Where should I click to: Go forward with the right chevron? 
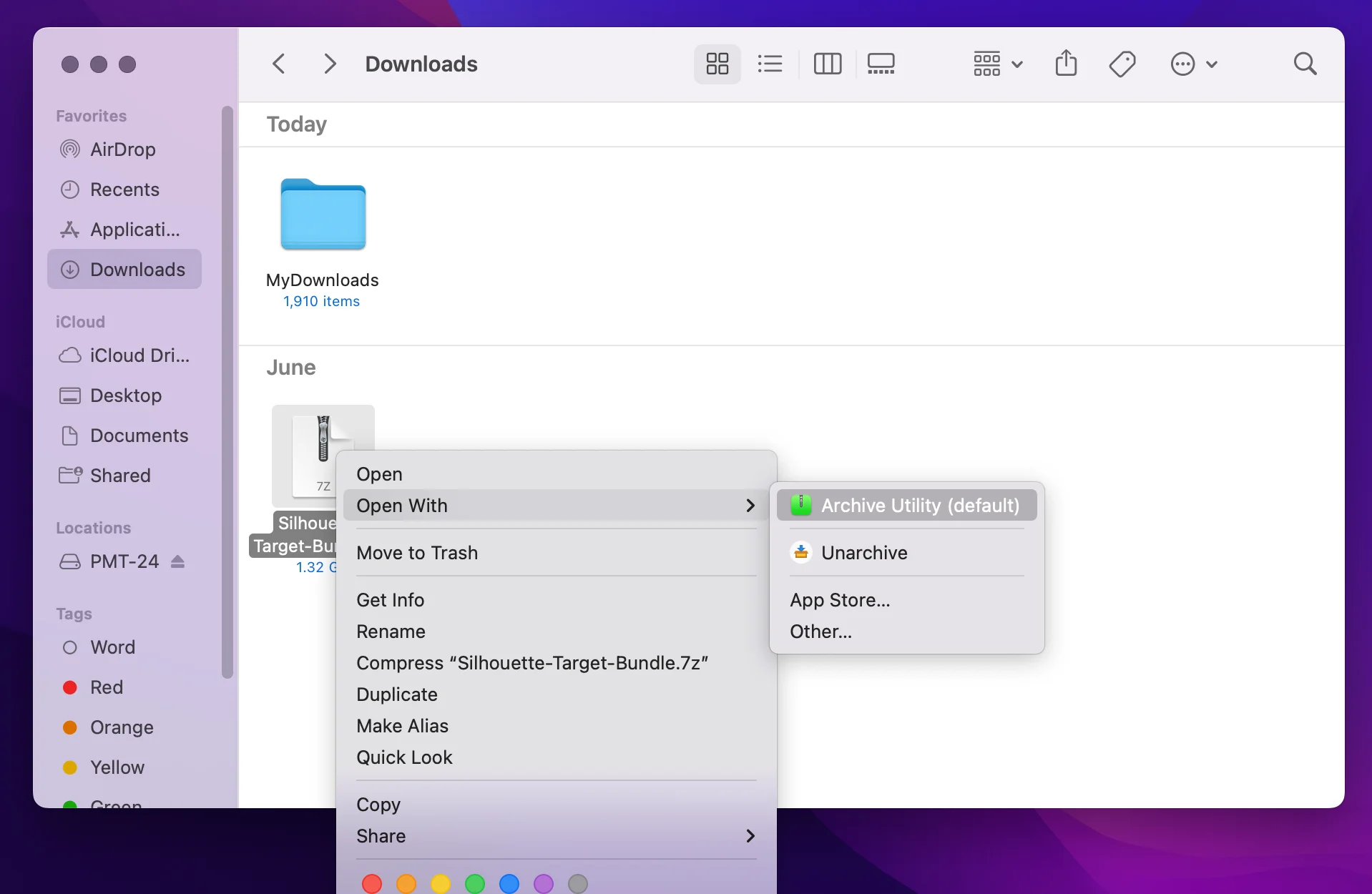[330, 64]
